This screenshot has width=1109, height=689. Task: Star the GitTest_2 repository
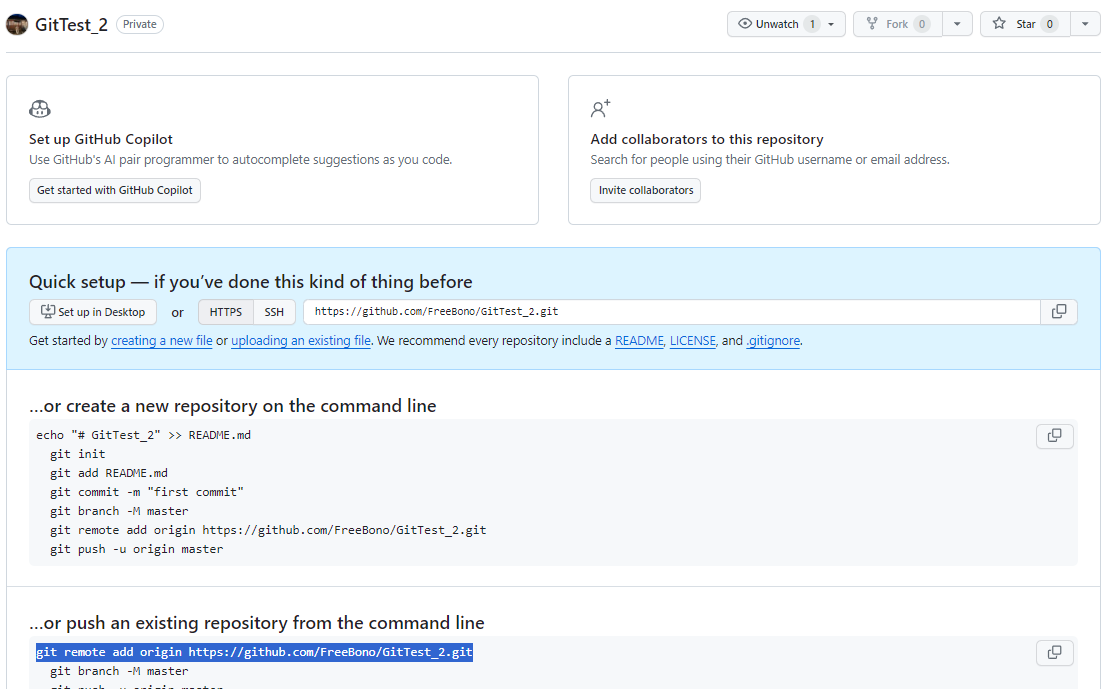coord(1026,24)
